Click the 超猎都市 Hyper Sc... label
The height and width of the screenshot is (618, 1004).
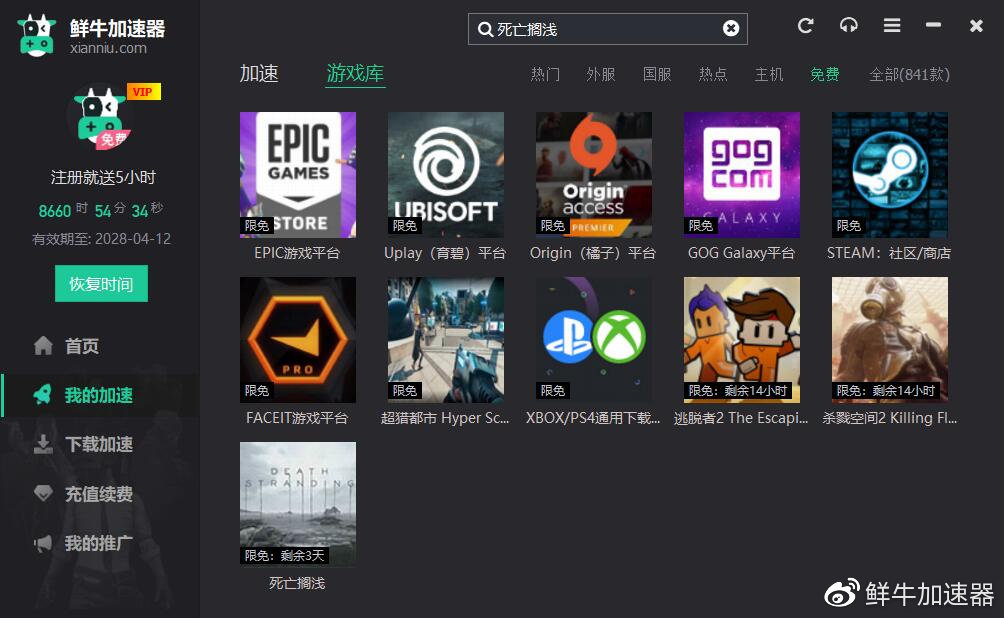pyautogui.click(x=445, y=418)
